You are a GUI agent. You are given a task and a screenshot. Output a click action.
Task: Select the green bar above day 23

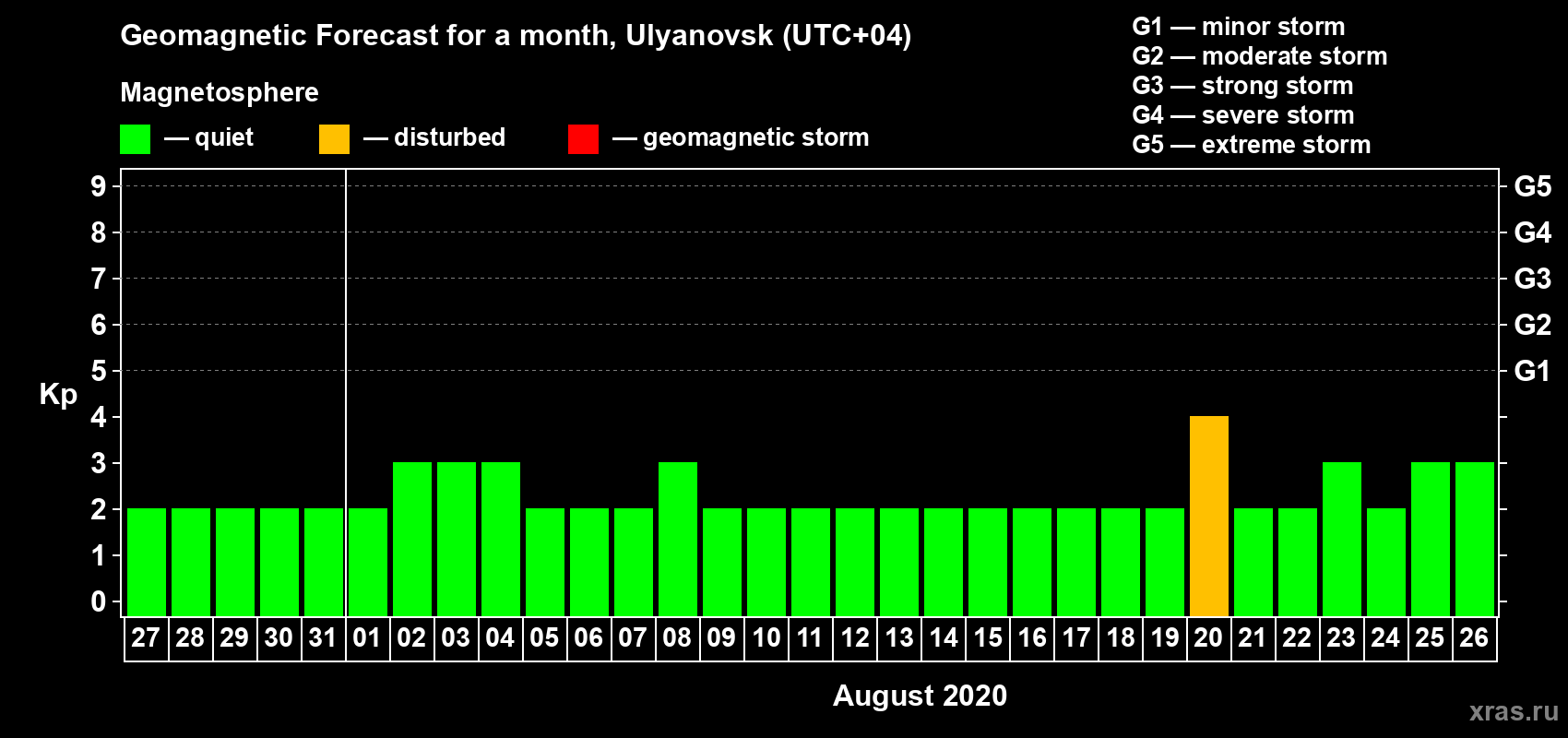coord(1342,539)
